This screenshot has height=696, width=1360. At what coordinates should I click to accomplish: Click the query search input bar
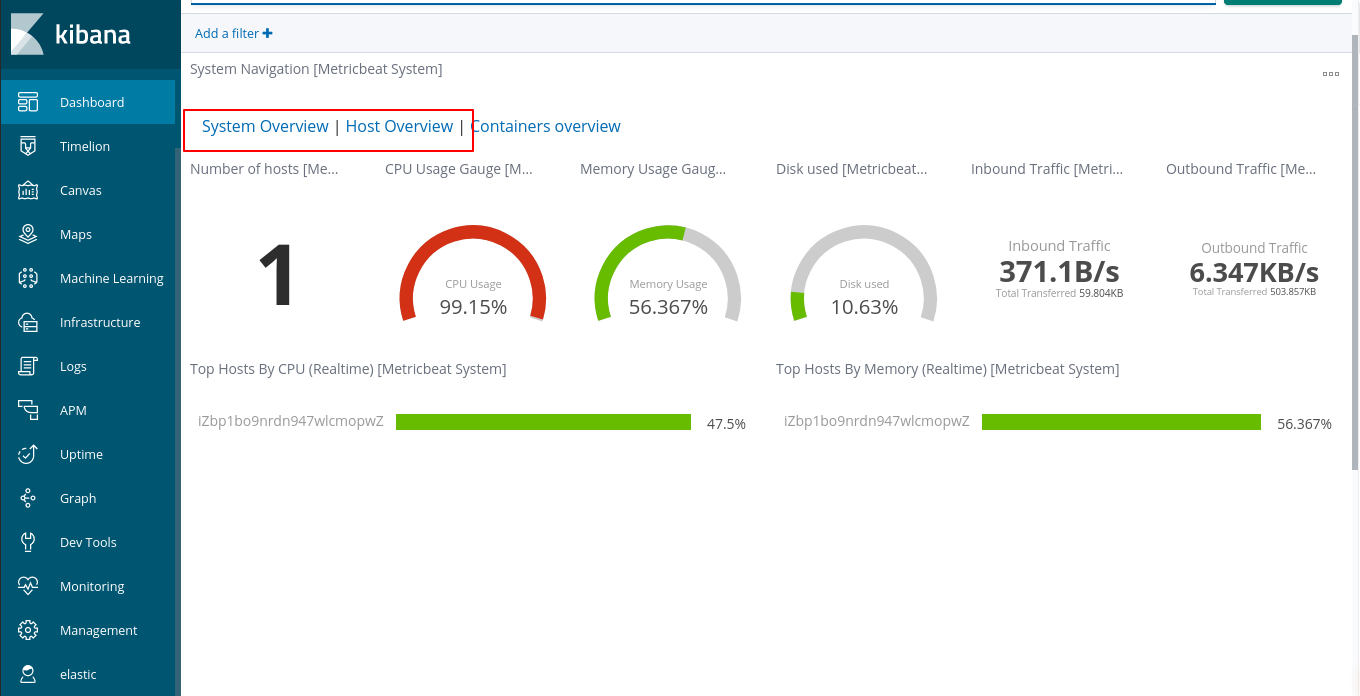tap(702, 3)
